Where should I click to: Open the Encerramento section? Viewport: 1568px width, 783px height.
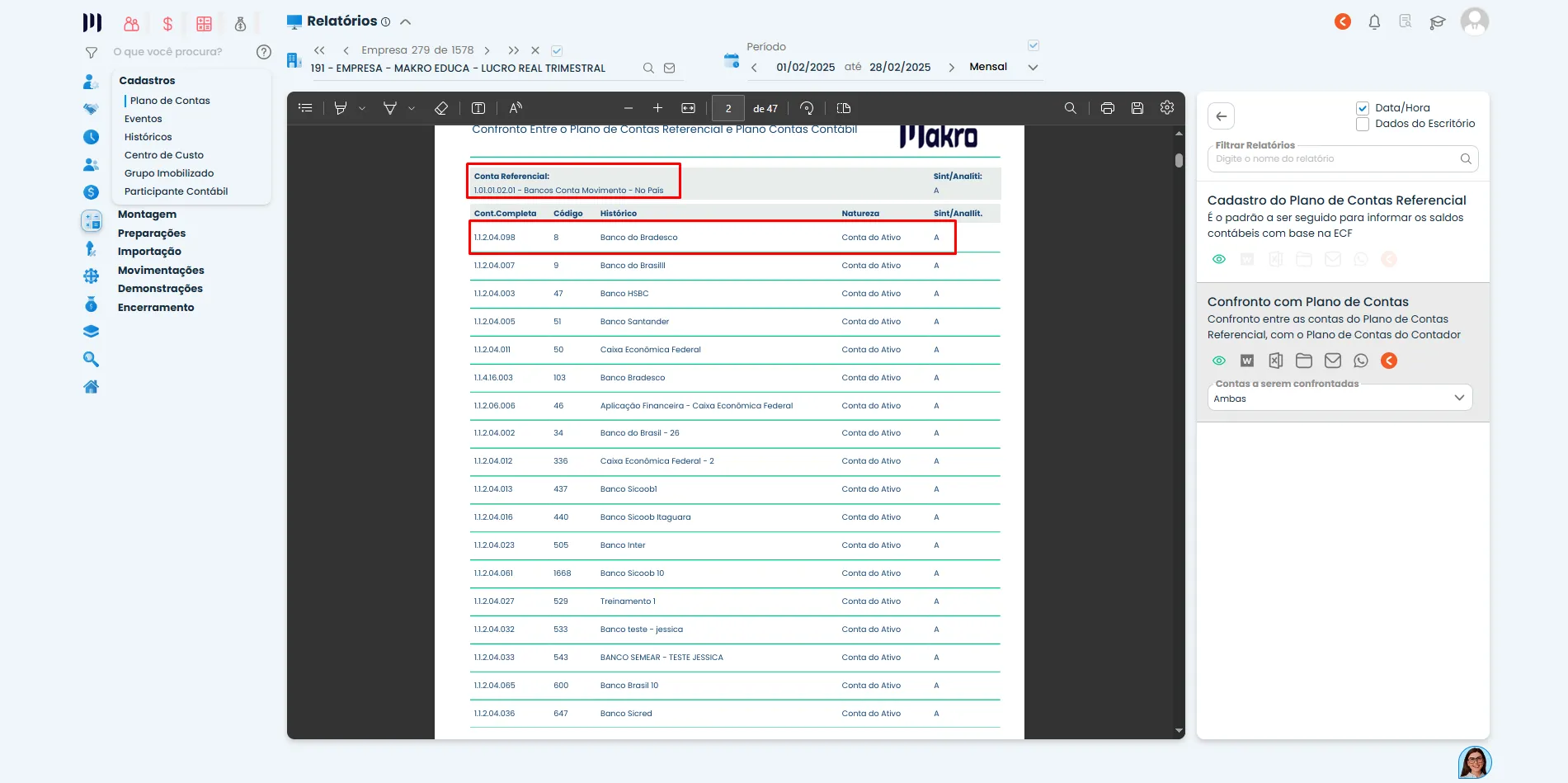[156, 308]
